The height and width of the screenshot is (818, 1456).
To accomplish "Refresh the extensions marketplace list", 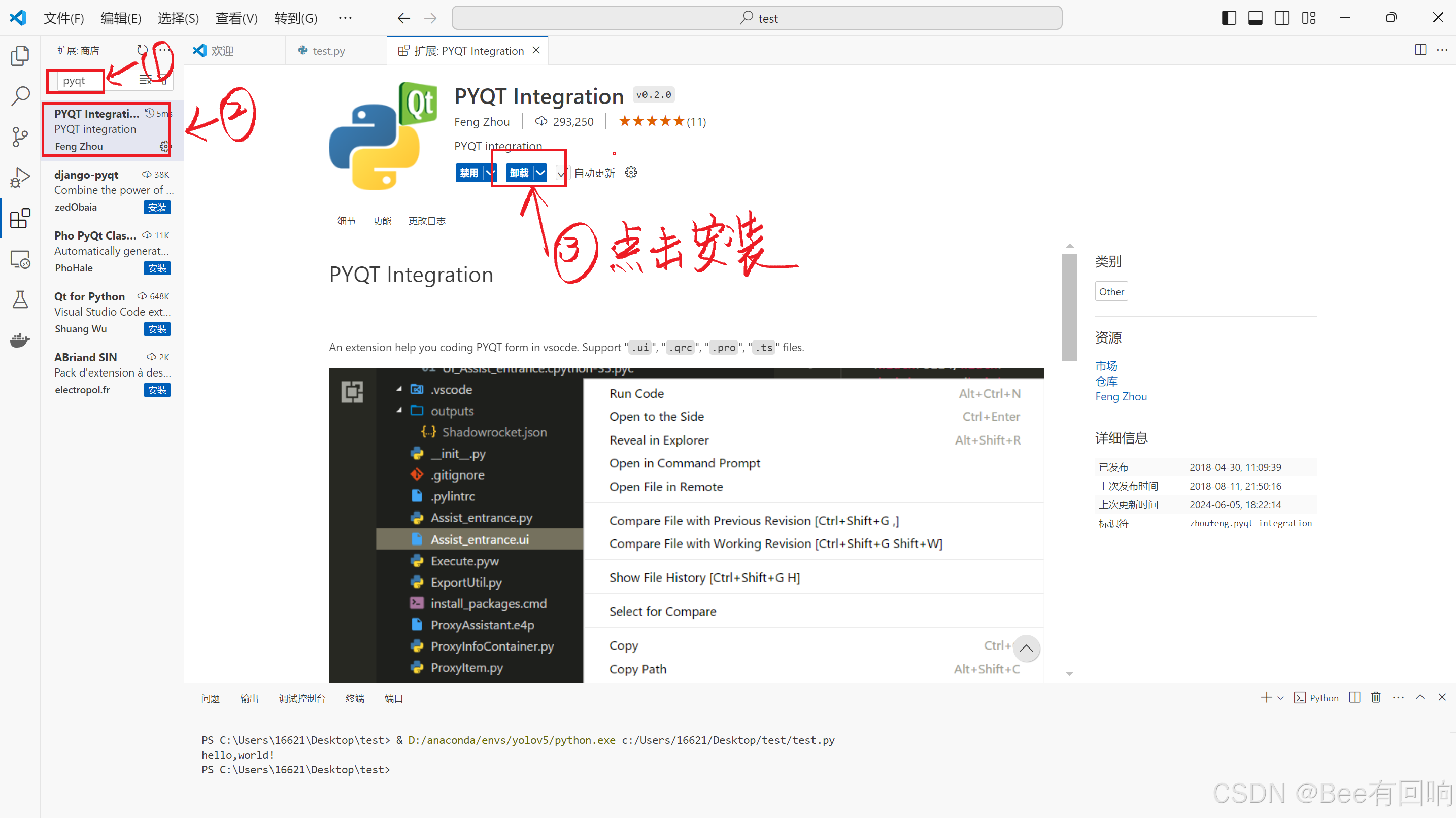I will (143, 50).
